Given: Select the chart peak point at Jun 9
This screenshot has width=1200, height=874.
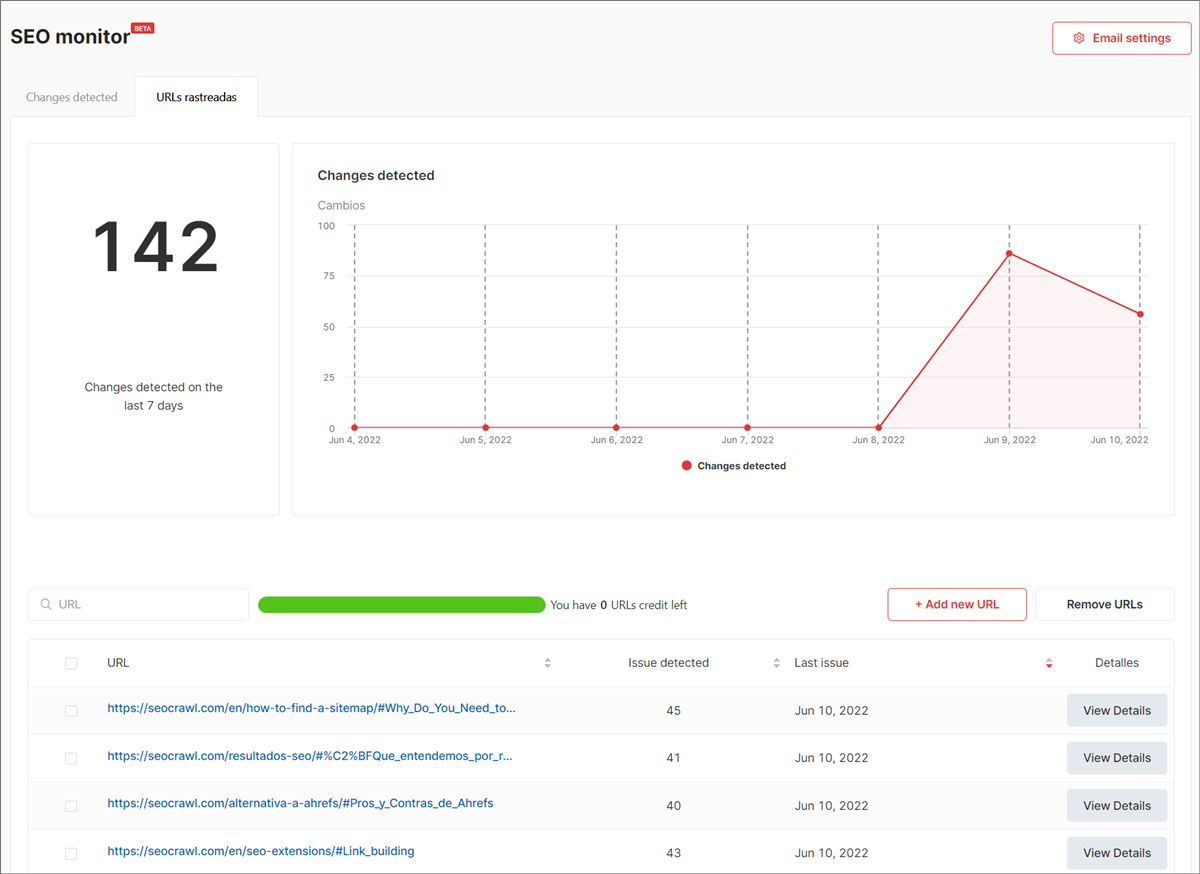Looking at the screenshot, I should [1009, 253].
